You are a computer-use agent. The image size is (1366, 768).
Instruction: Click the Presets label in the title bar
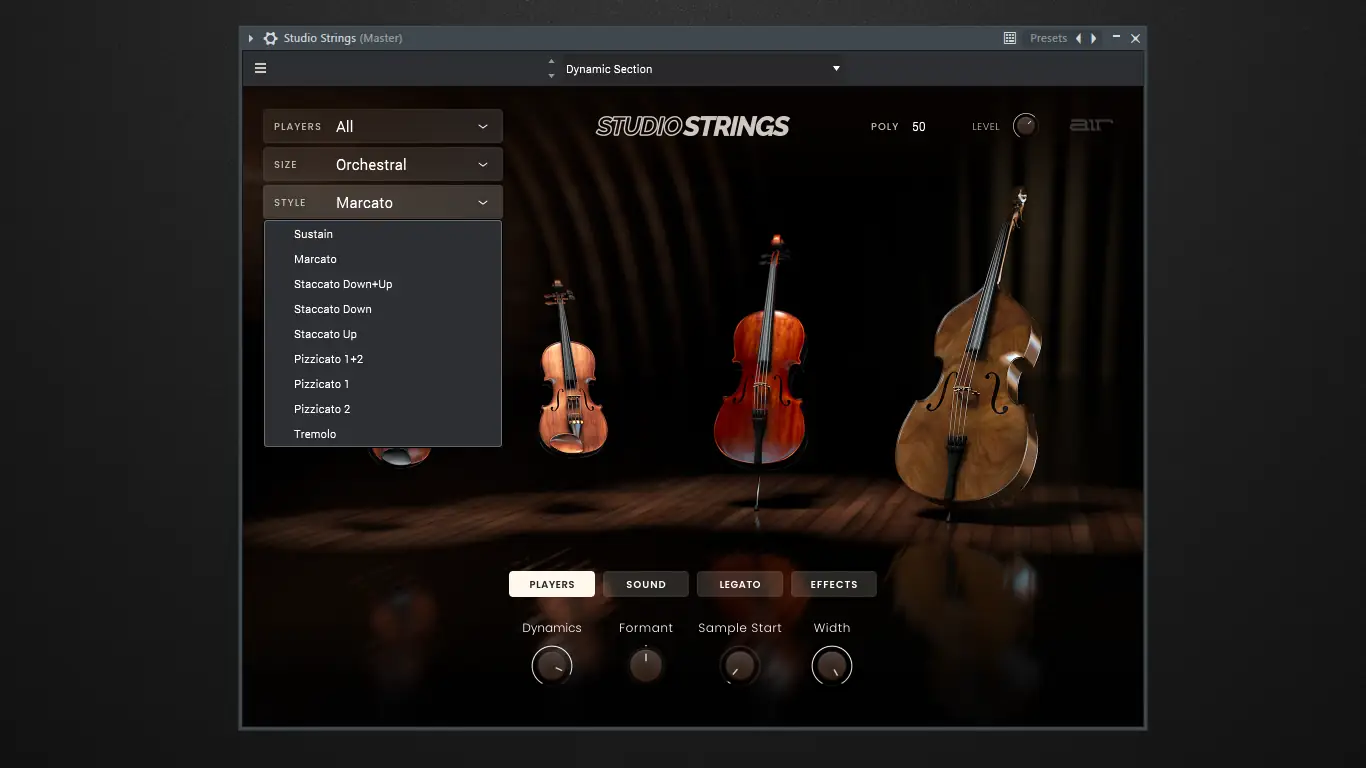1049,38
